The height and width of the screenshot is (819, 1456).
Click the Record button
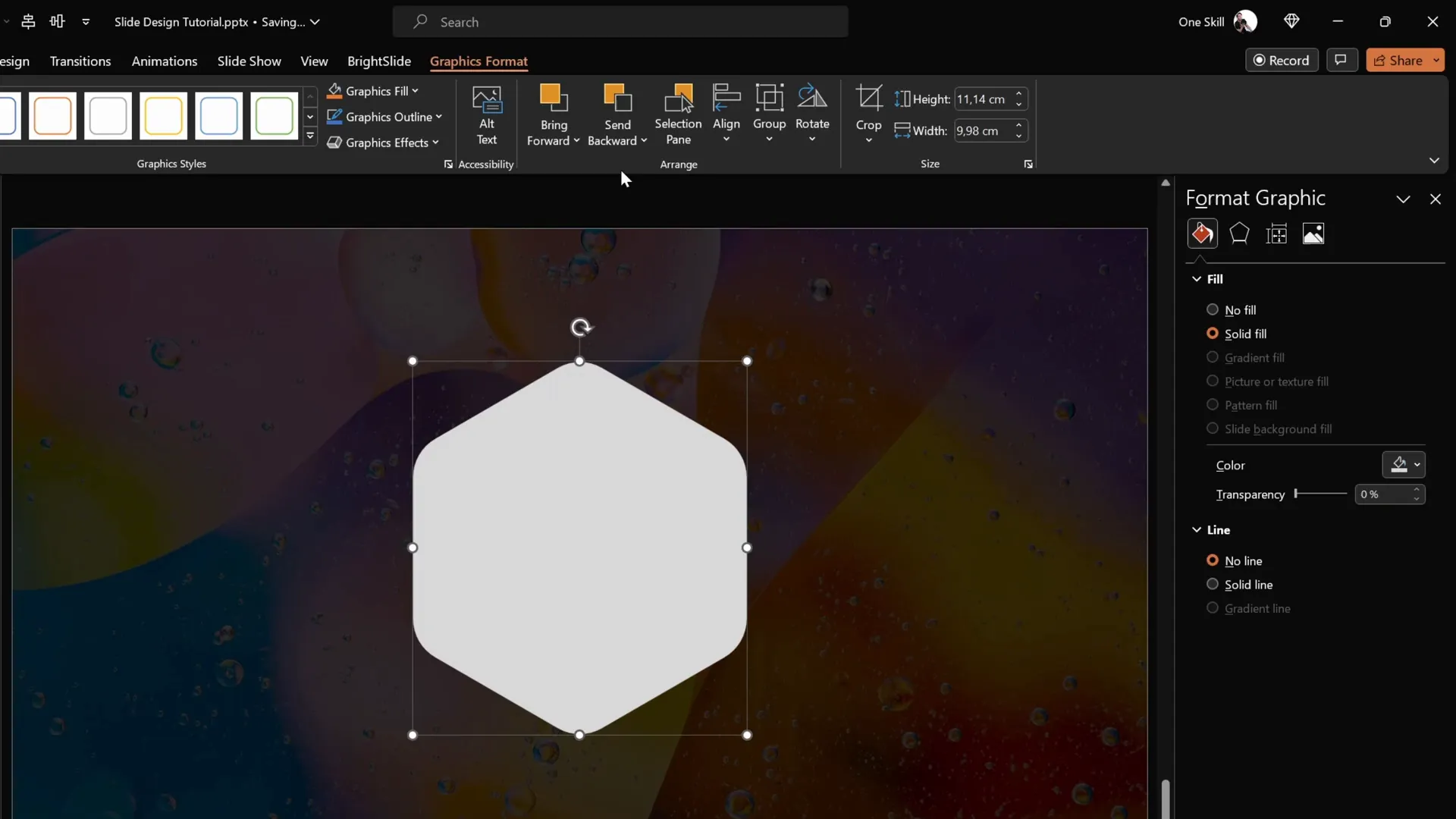click(1282, 60)
